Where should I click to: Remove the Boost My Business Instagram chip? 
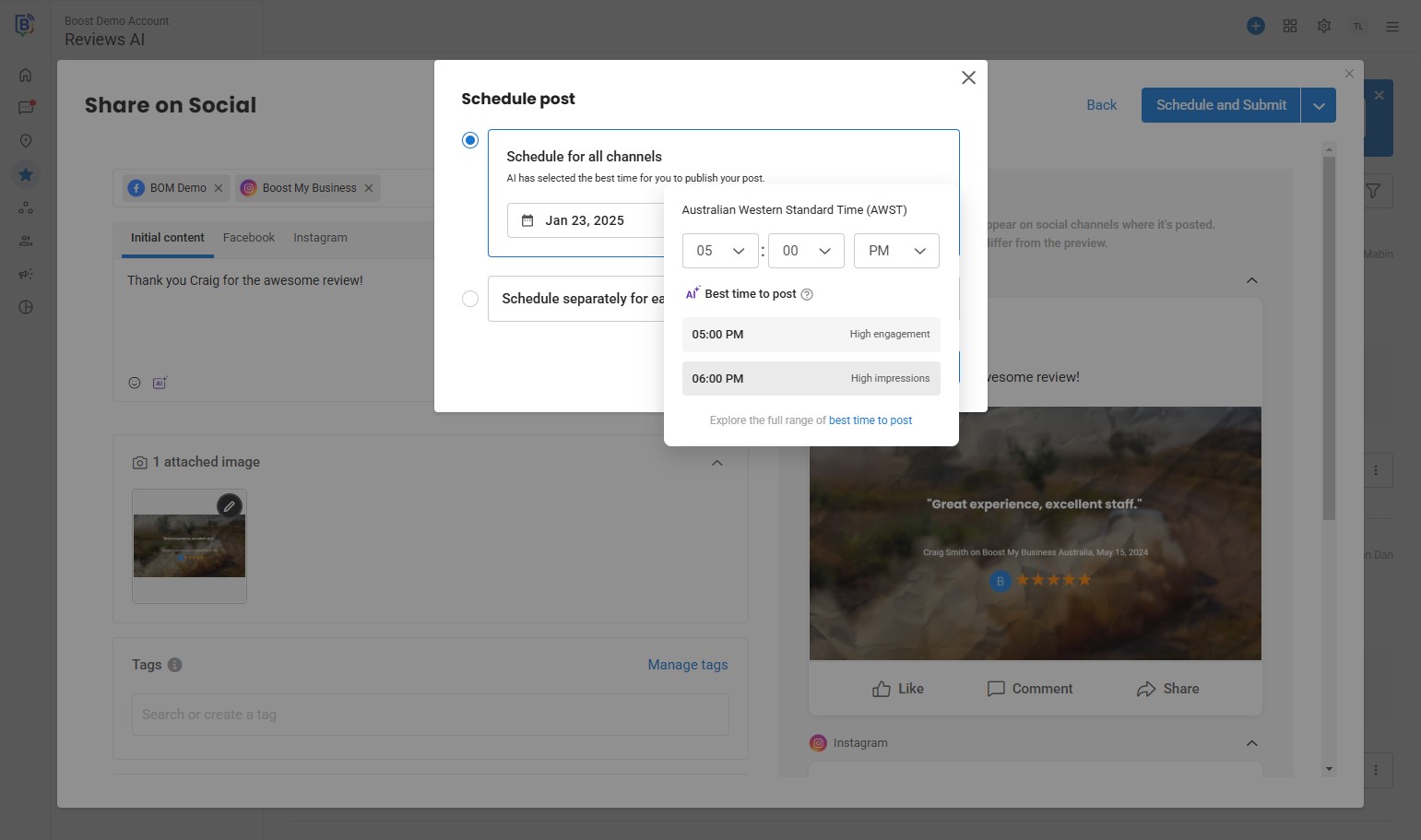click(x=369, y=188)
